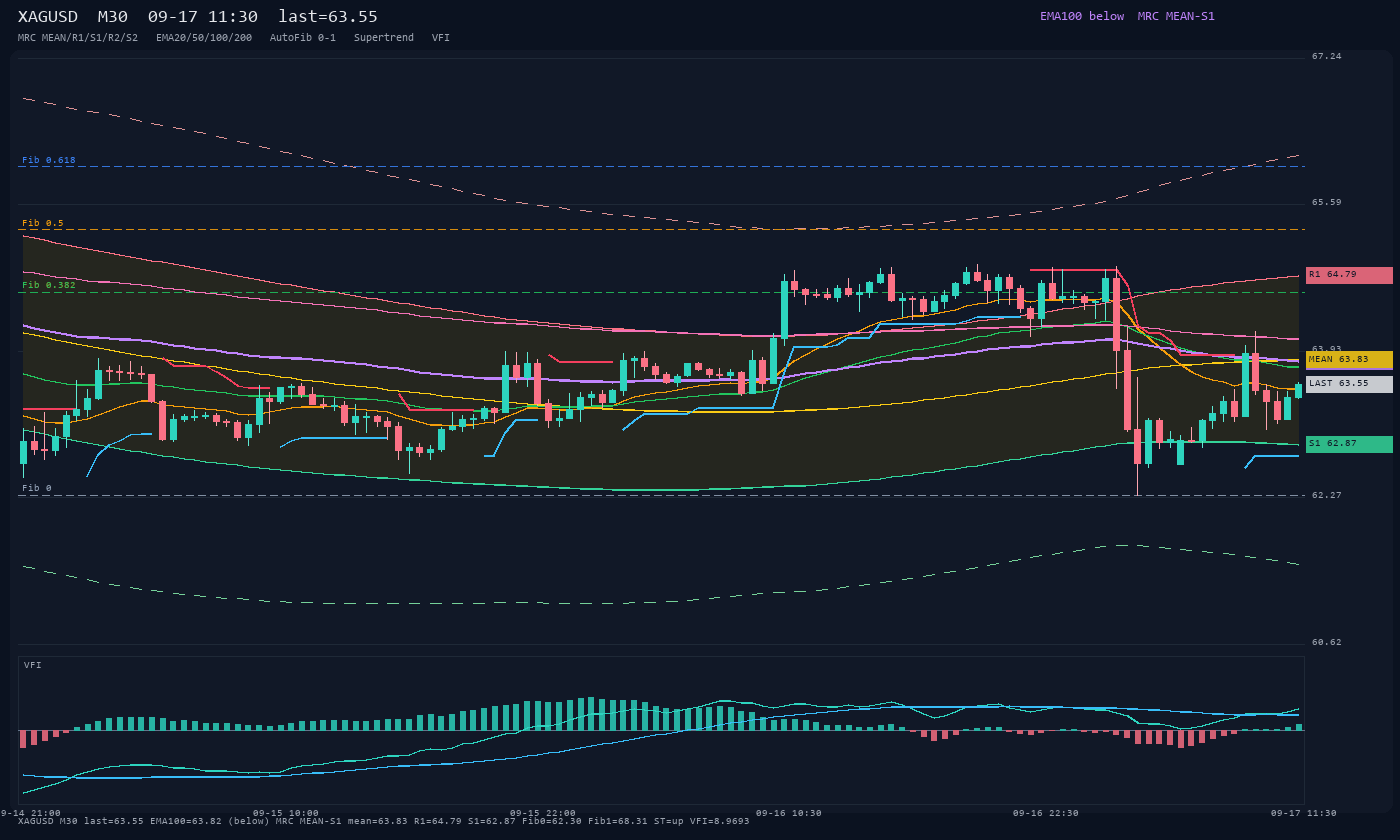Screen dimensions: 1400x840
Task: Click the 65.59 price axis label
Action: [1327, 203]
